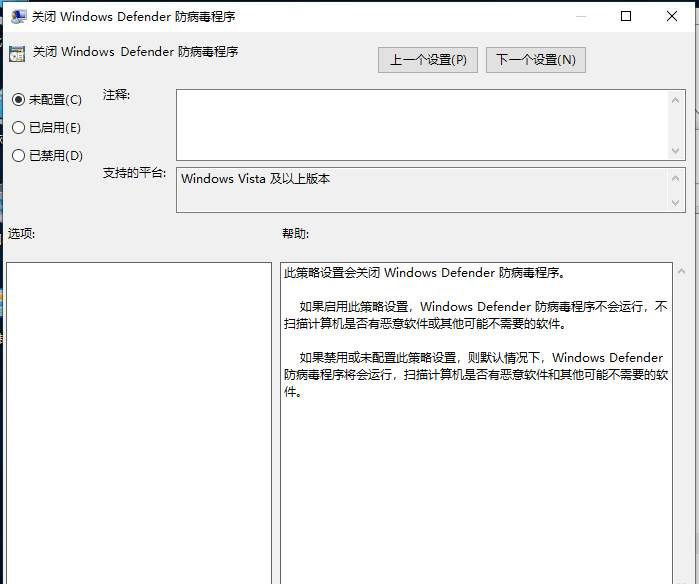Click the comment box scroll up arrow
The height and width of the screenshot is (584, 699).
pos(675,100)
